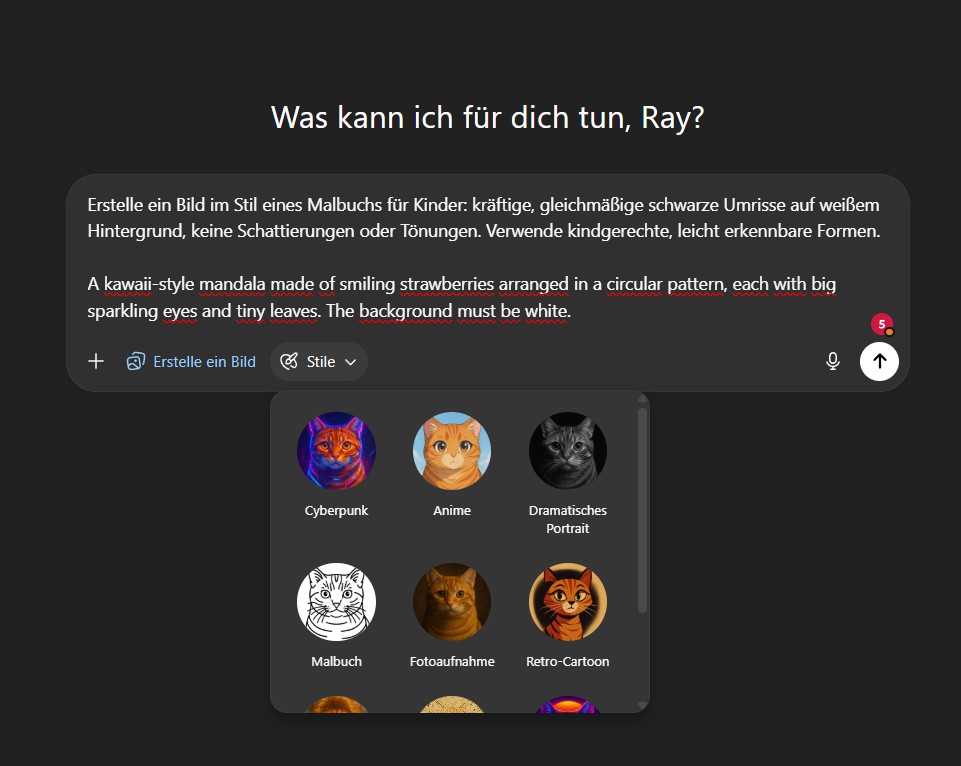
Task: Pick the Retro-Cartoon style thumbnail
Action: 568,602
